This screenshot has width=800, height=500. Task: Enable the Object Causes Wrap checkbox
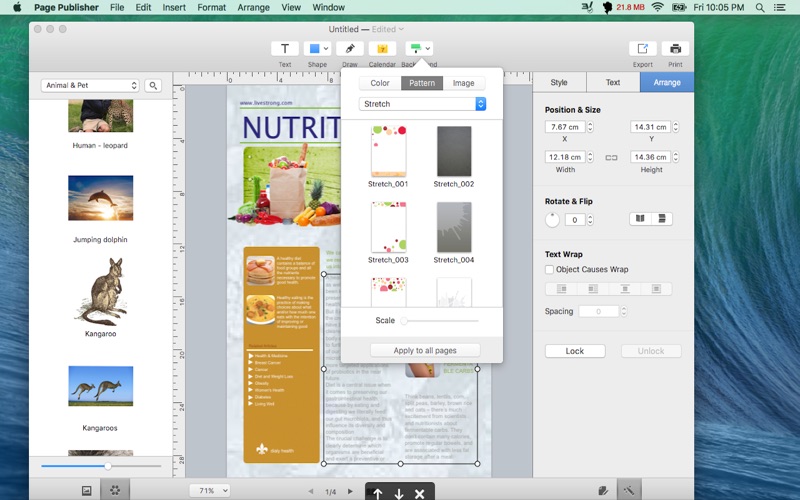(549, 269)
